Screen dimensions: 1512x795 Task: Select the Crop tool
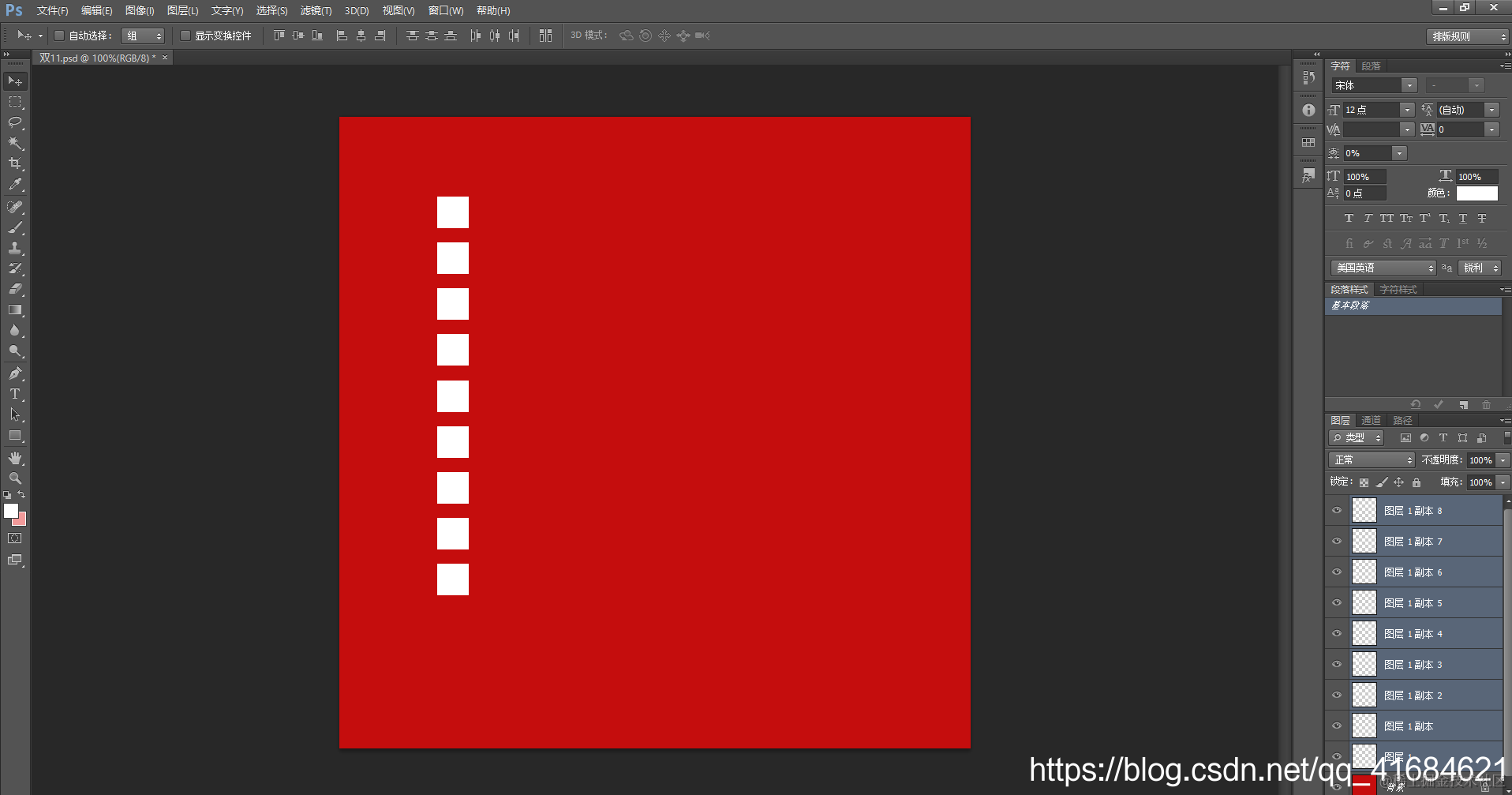click(x=15, y=163)
